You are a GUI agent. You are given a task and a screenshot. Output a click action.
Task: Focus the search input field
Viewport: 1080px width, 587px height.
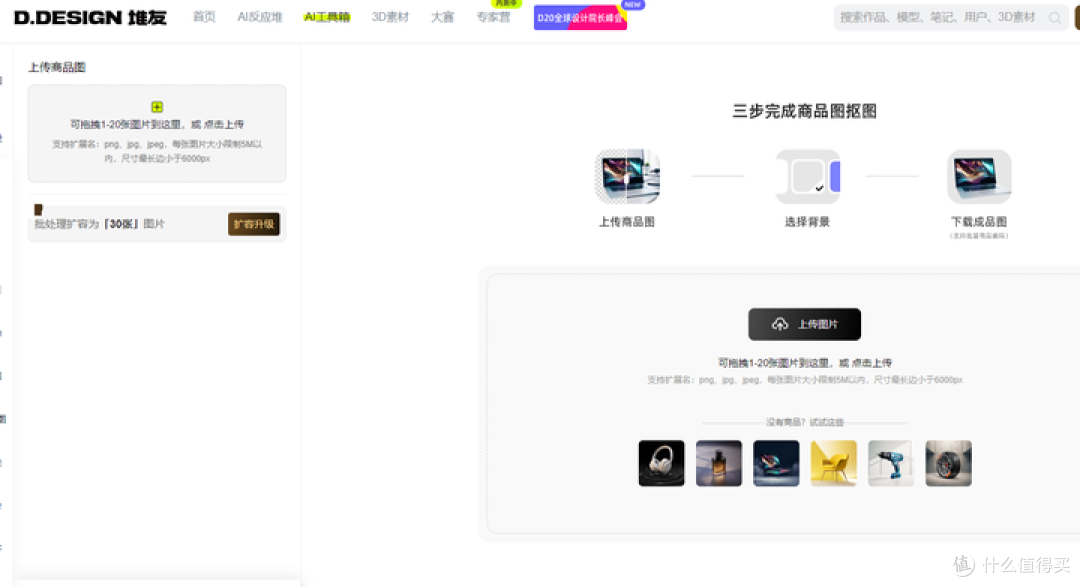940,18
